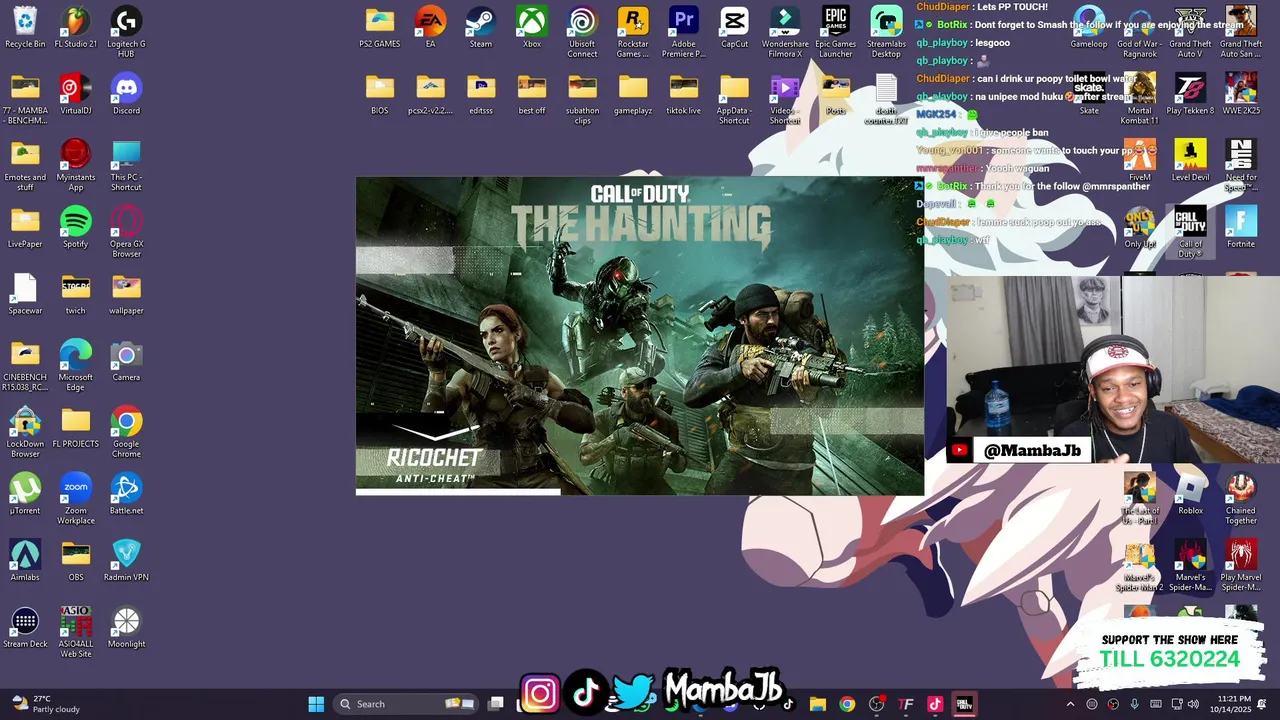Launch µTorrent from desktop
This screenshot has height=720, width=1280.
pos(25,494)
